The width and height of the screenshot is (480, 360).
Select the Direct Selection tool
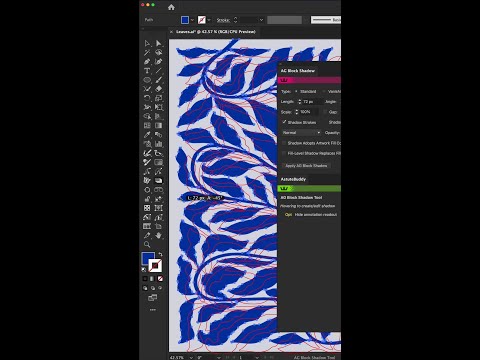[x=159, y=43]
